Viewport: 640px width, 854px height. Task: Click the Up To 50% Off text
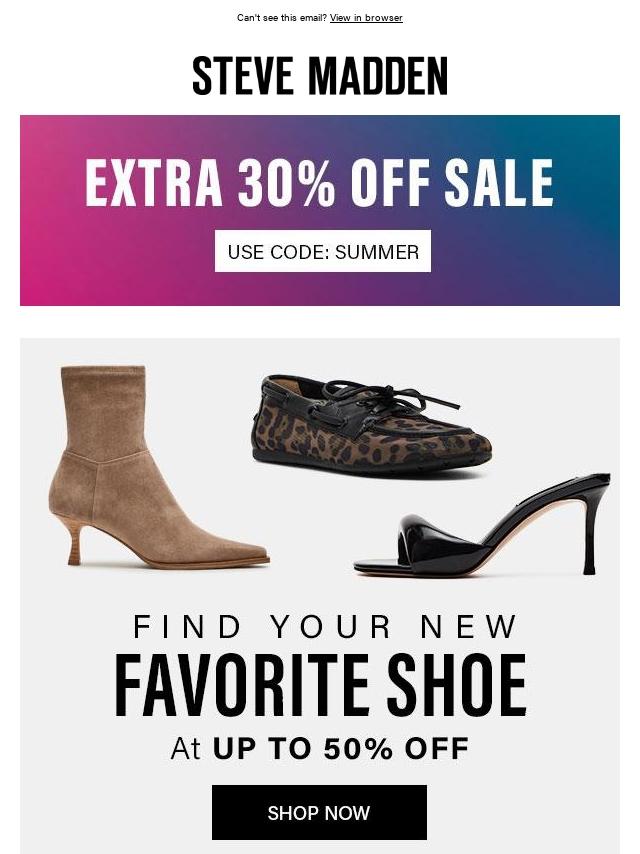coord(341,748)
